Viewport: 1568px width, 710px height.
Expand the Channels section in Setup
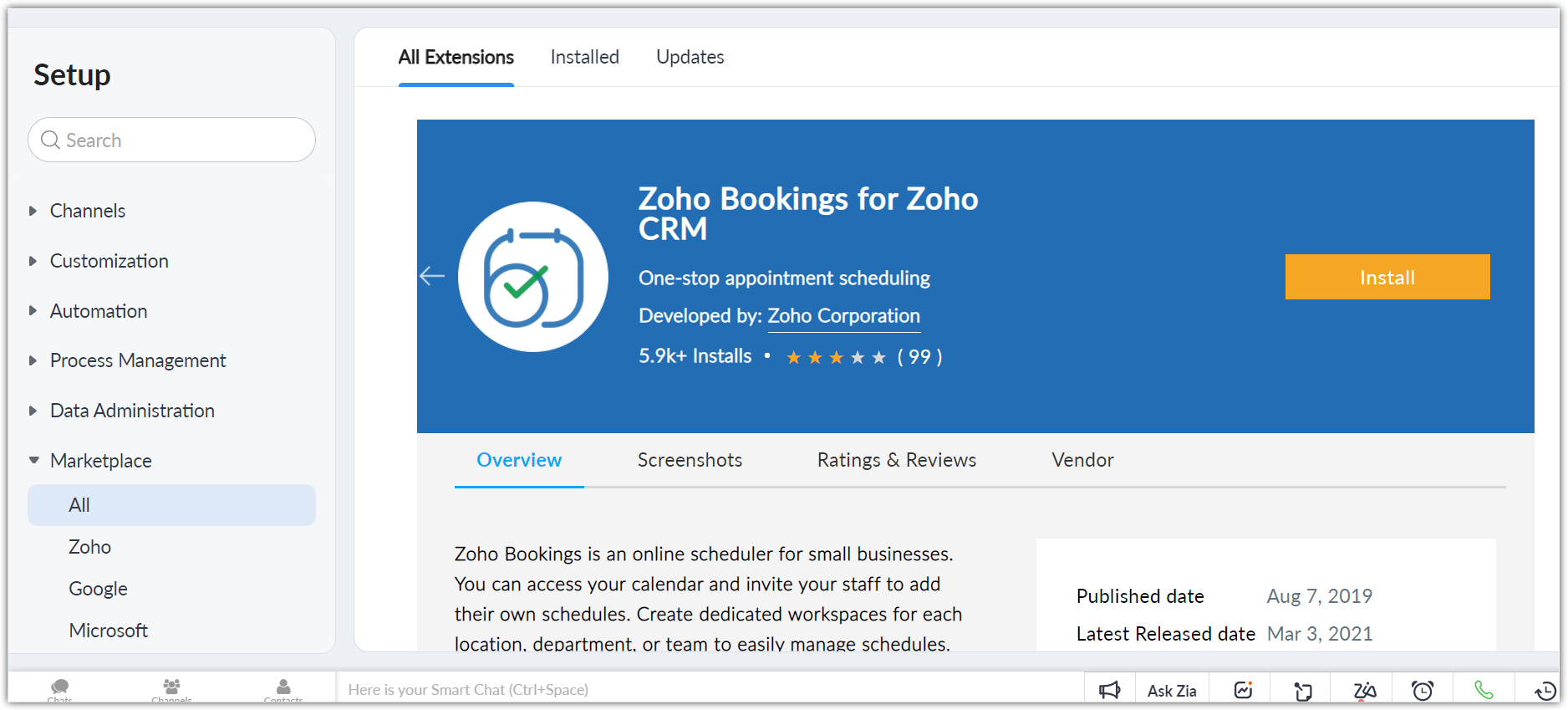point(87,211)
